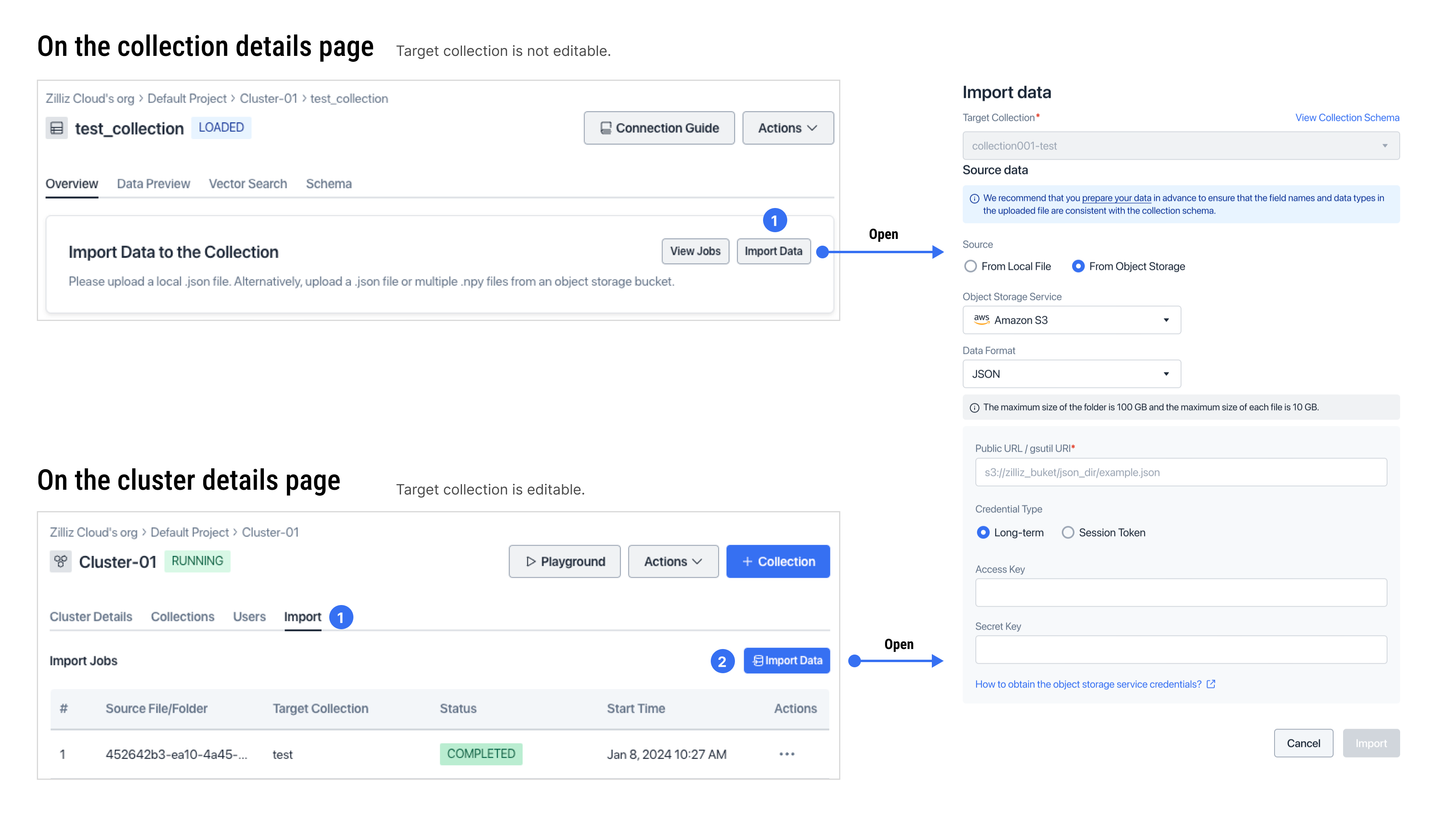Click the RUNNING status badge

(197, 561)
